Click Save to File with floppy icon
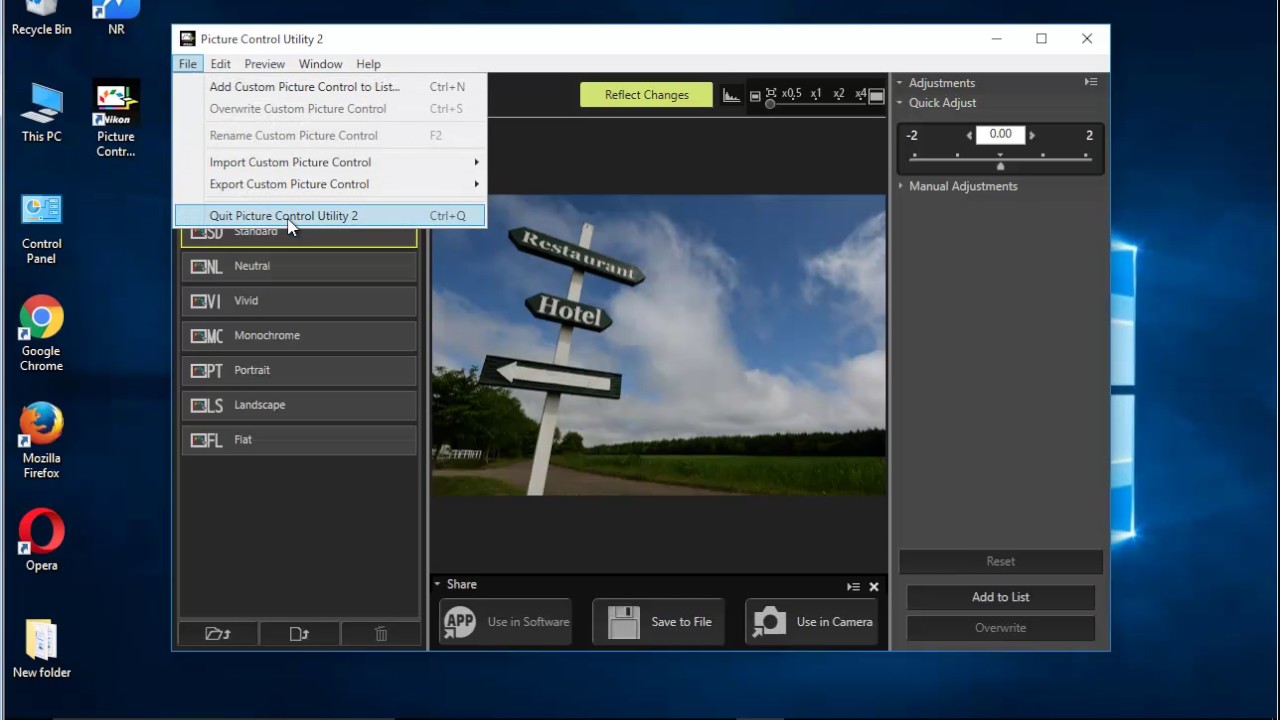 tap(659, 622)
